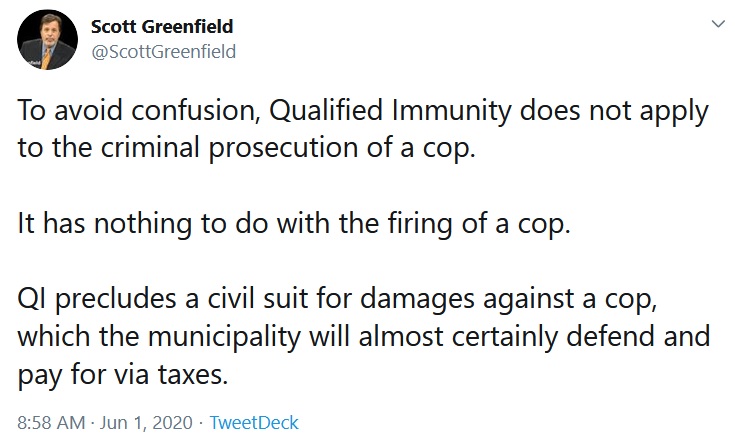Click the 'Qualified Immunity' phrase
This screenshot has height=437, width=735.
390,112
